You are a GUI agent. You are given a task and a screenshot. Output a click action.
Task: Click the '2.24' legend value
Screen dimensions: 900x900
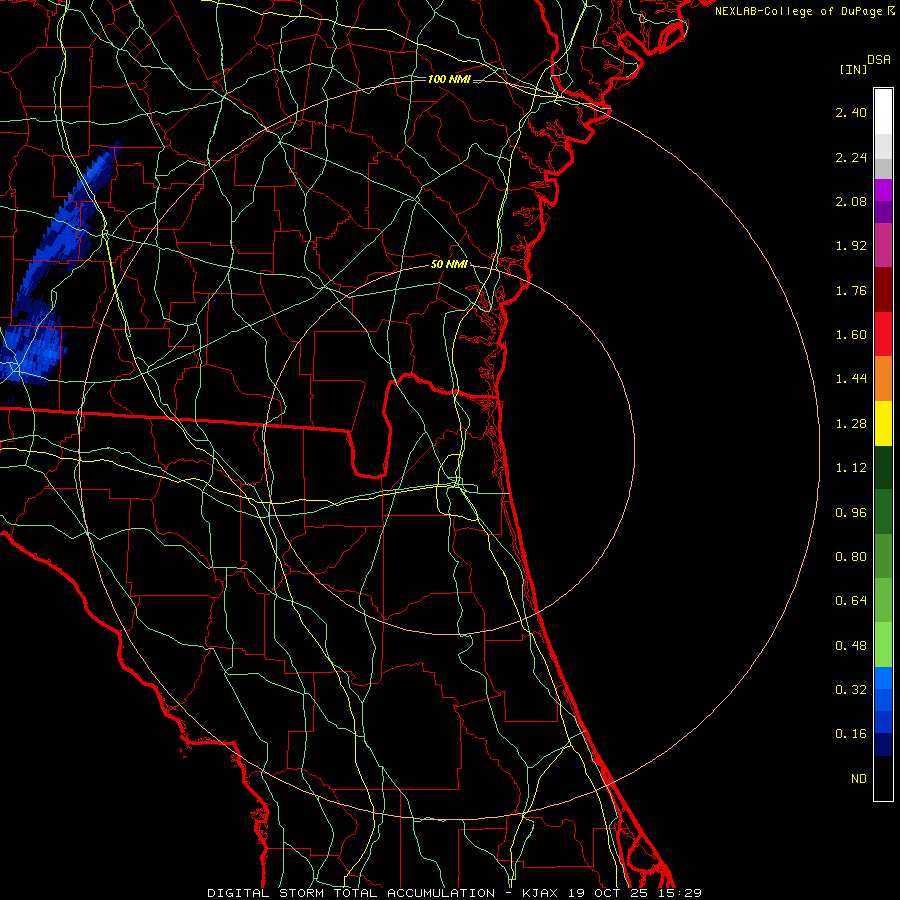coord(851,157)
